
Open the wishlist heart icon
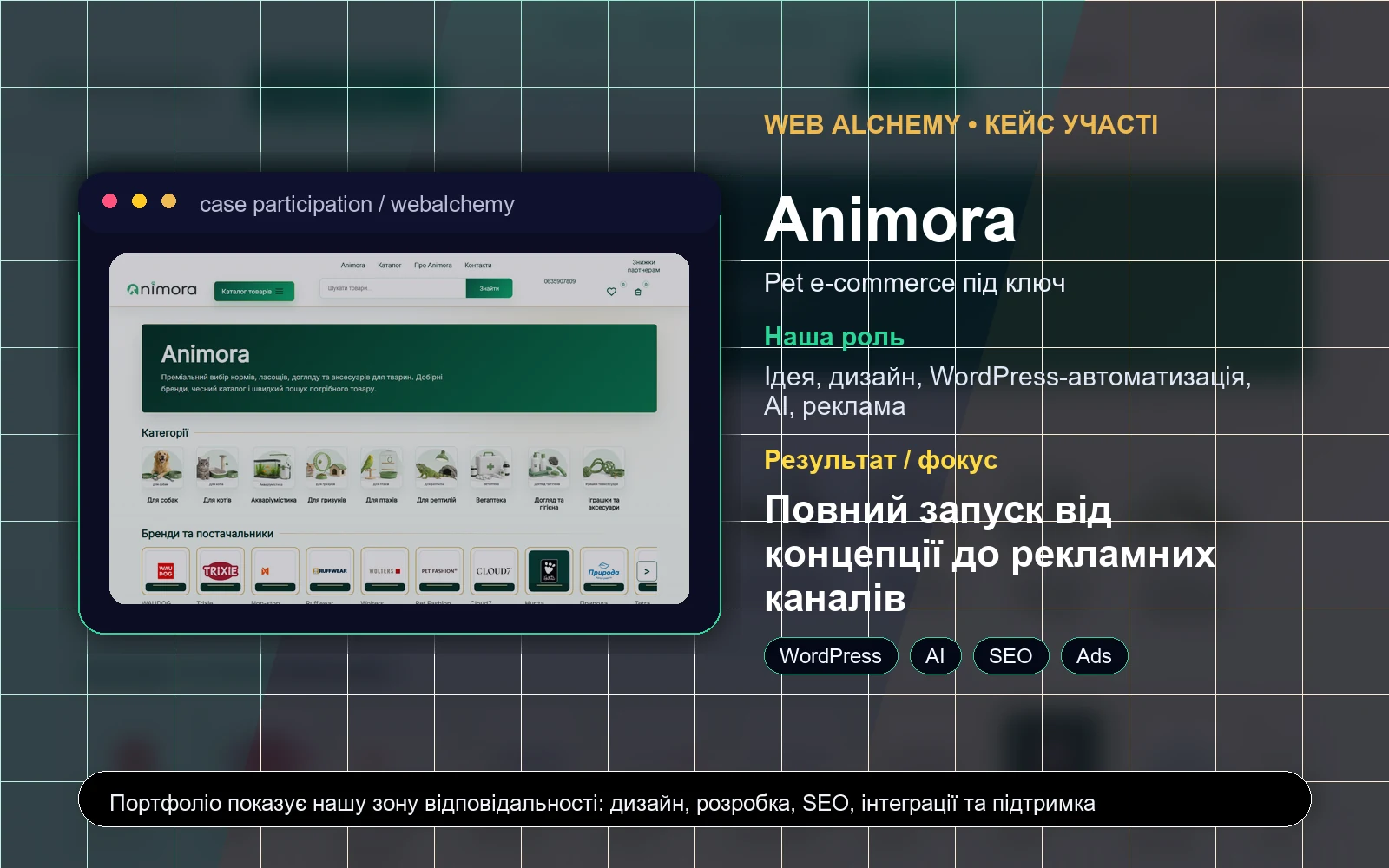(611, 292)
